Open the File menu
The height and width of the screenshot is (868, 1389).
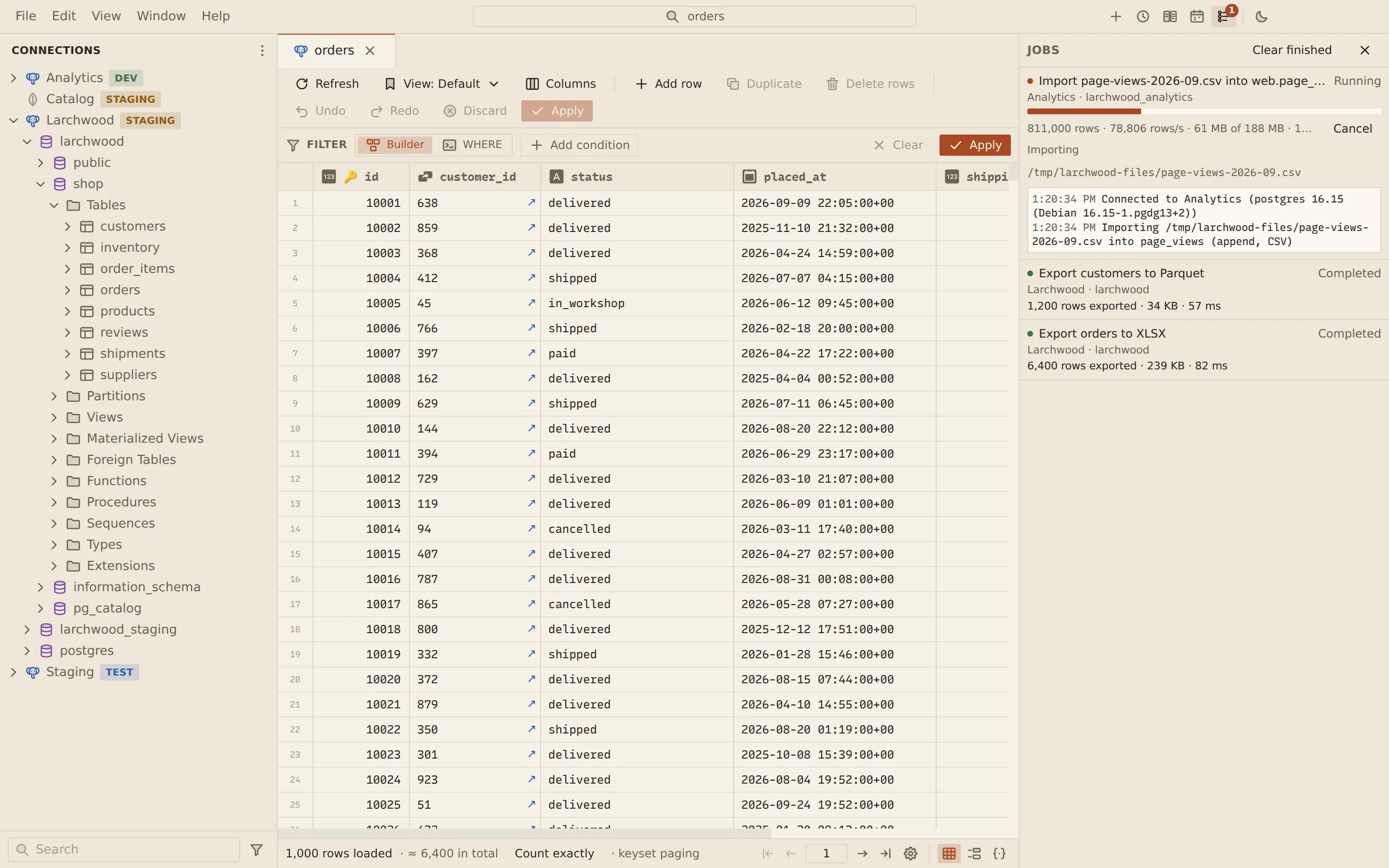coord(26,16)
